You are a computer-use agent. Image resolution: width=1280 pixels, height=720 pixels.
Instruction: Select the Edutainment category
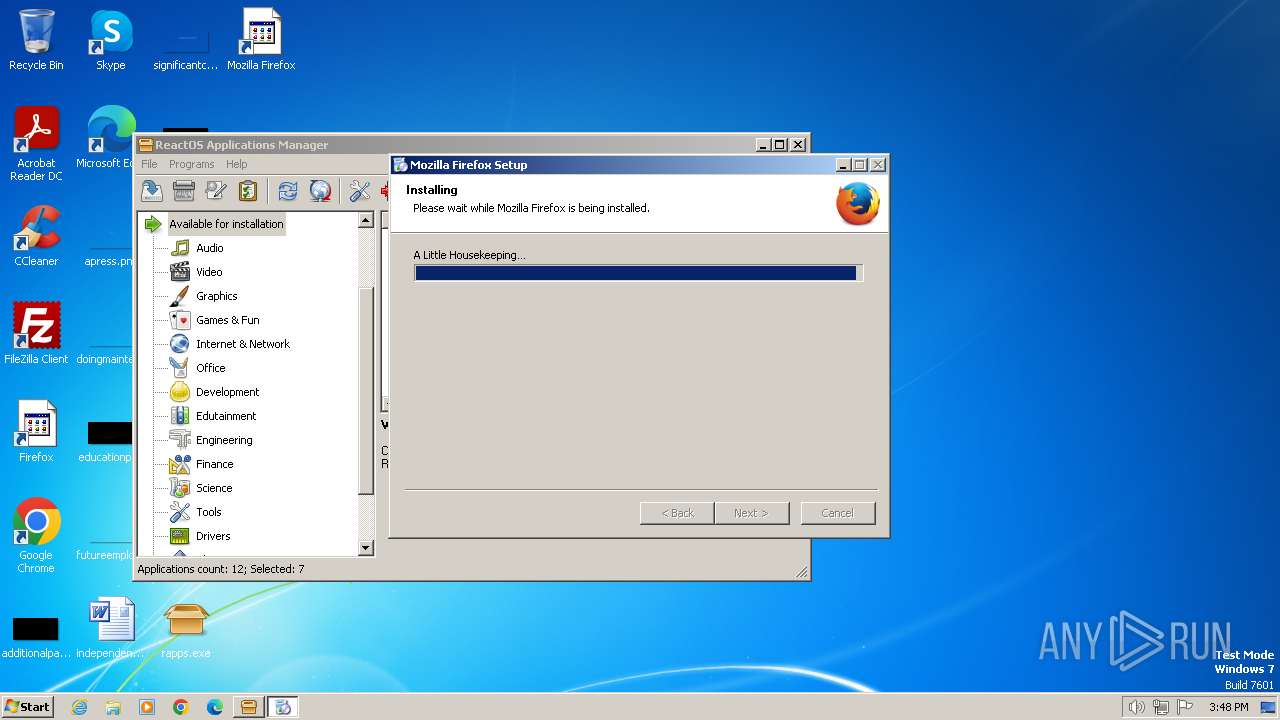[226, 416]
